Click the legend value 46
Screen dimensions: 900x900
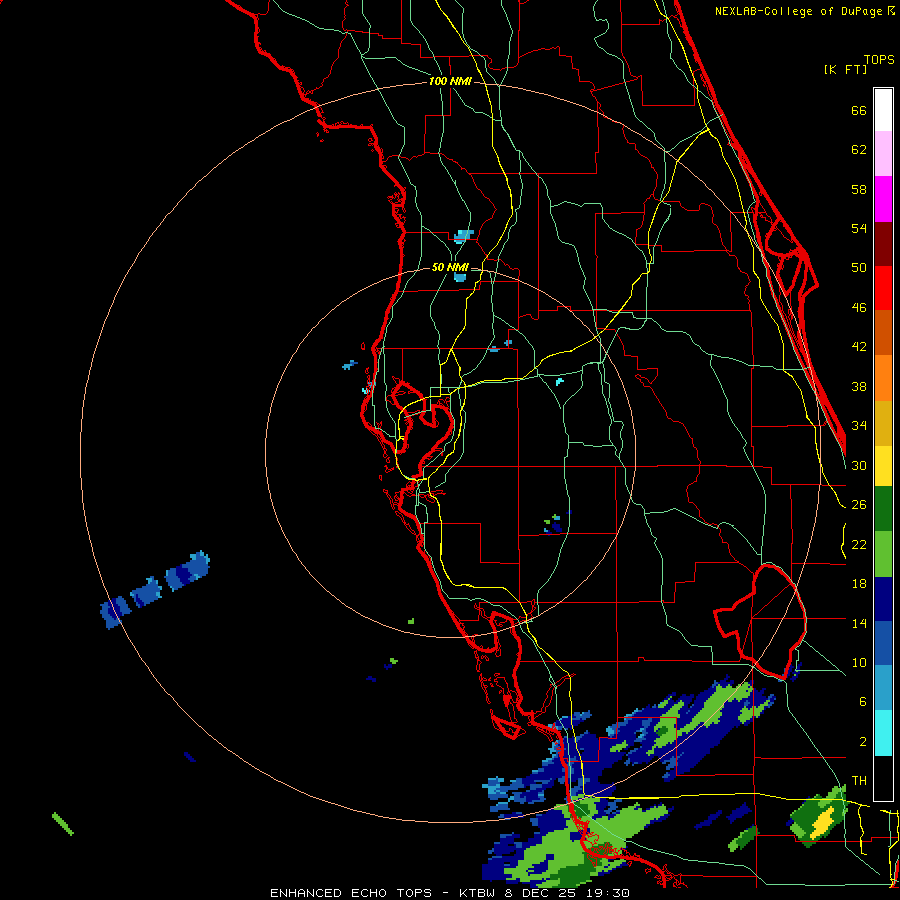point(859,308)
